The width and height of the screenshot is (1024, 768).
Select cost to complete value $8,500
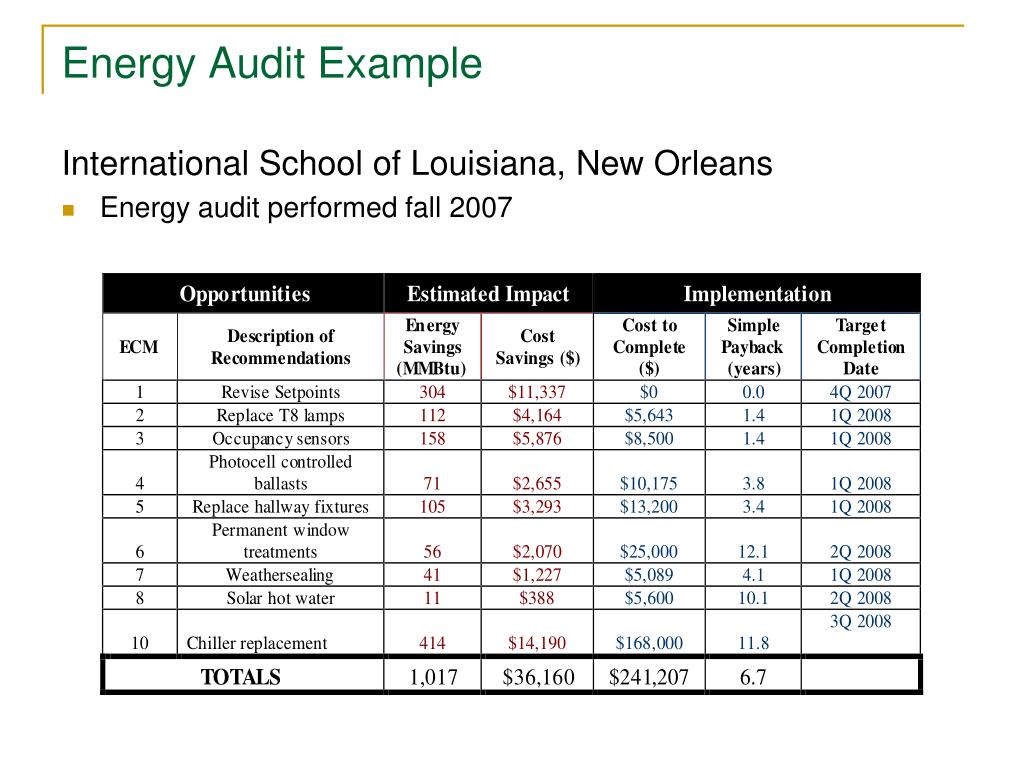pos(648,439)
